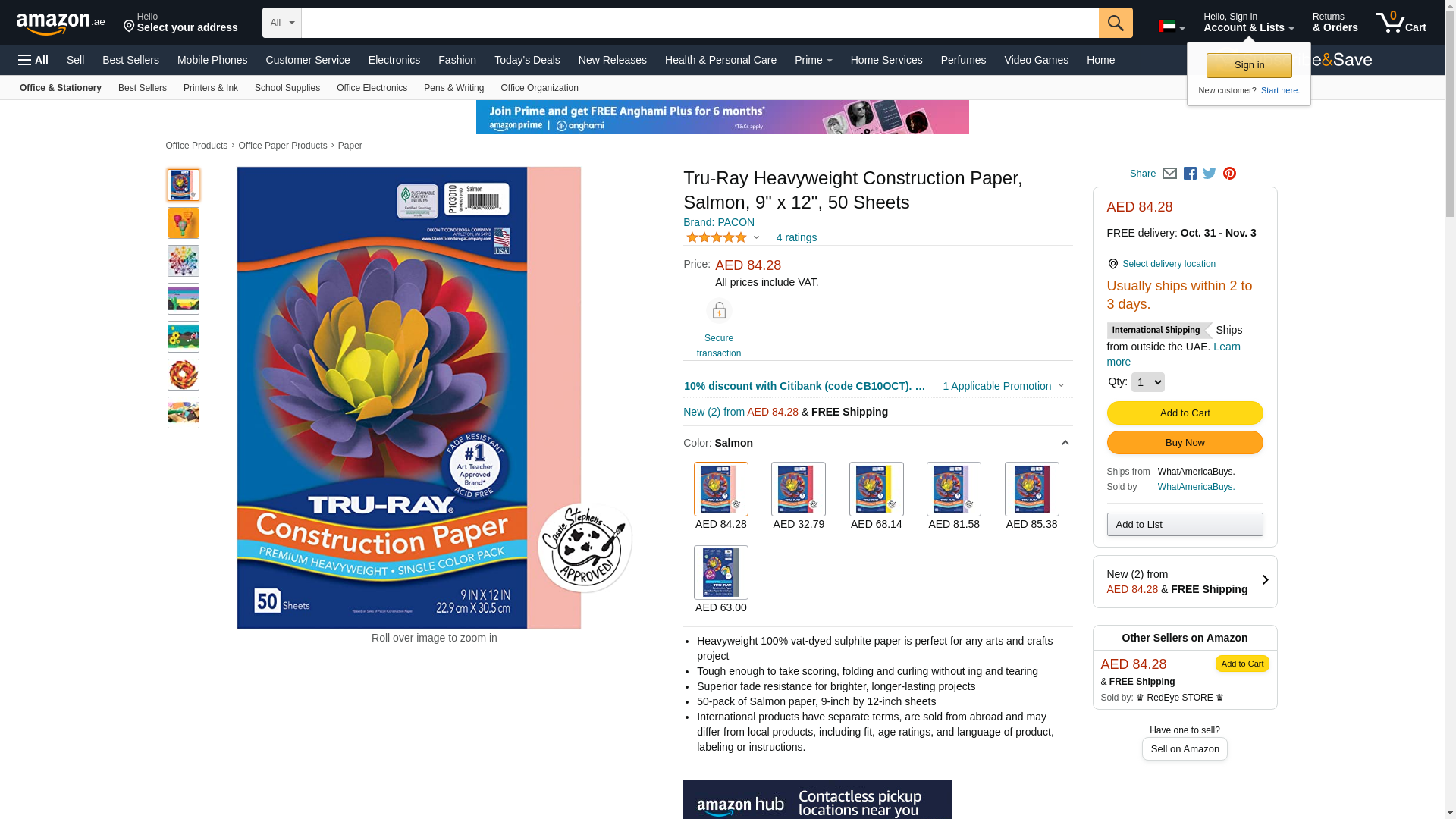This screenshot has width=1456, height=819.
Task: Open the 4 ratings link
Action: tap(796, 237)
